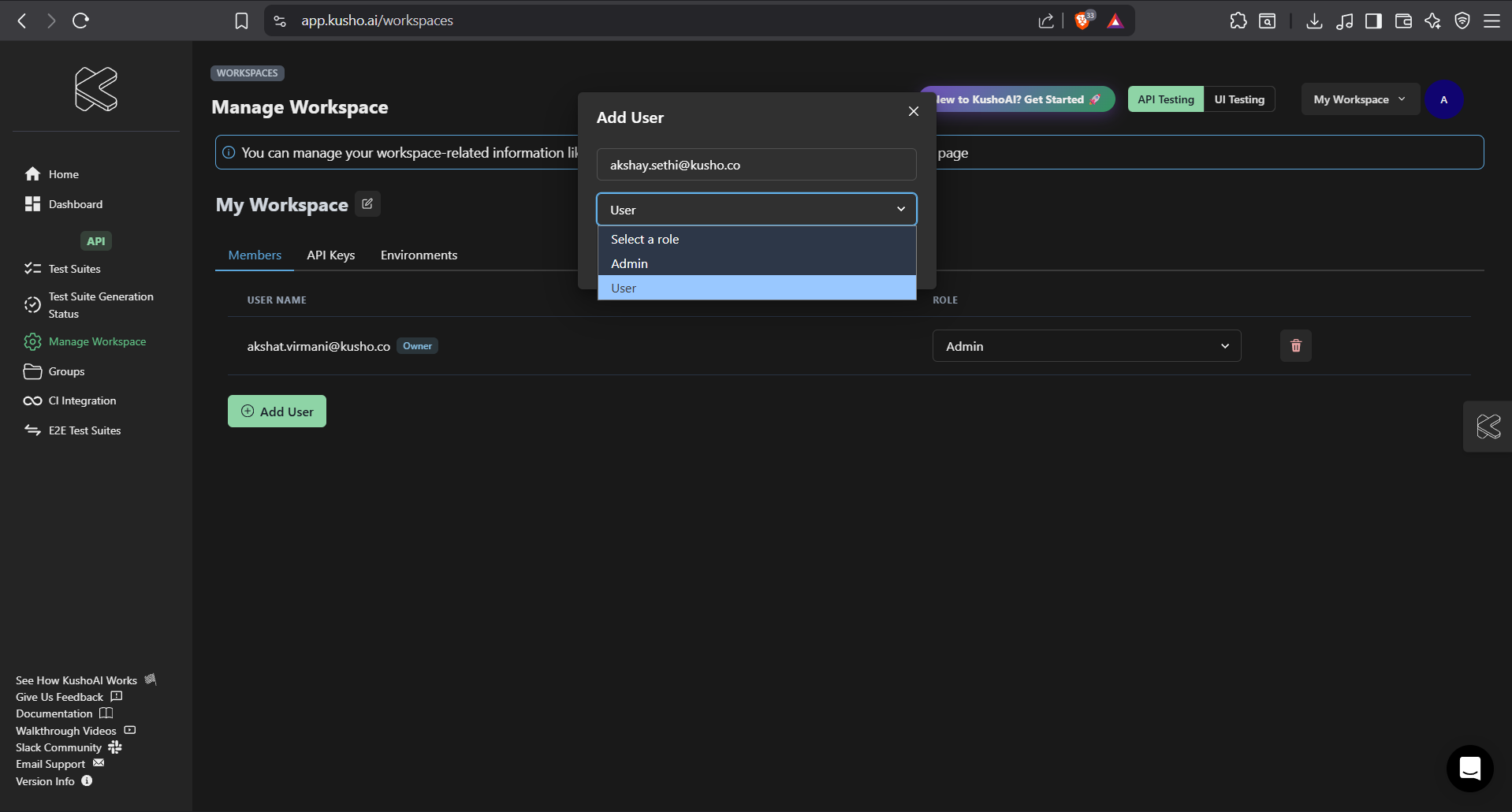
Task: Bookmark this page
Action: click(x=241, y=20)
